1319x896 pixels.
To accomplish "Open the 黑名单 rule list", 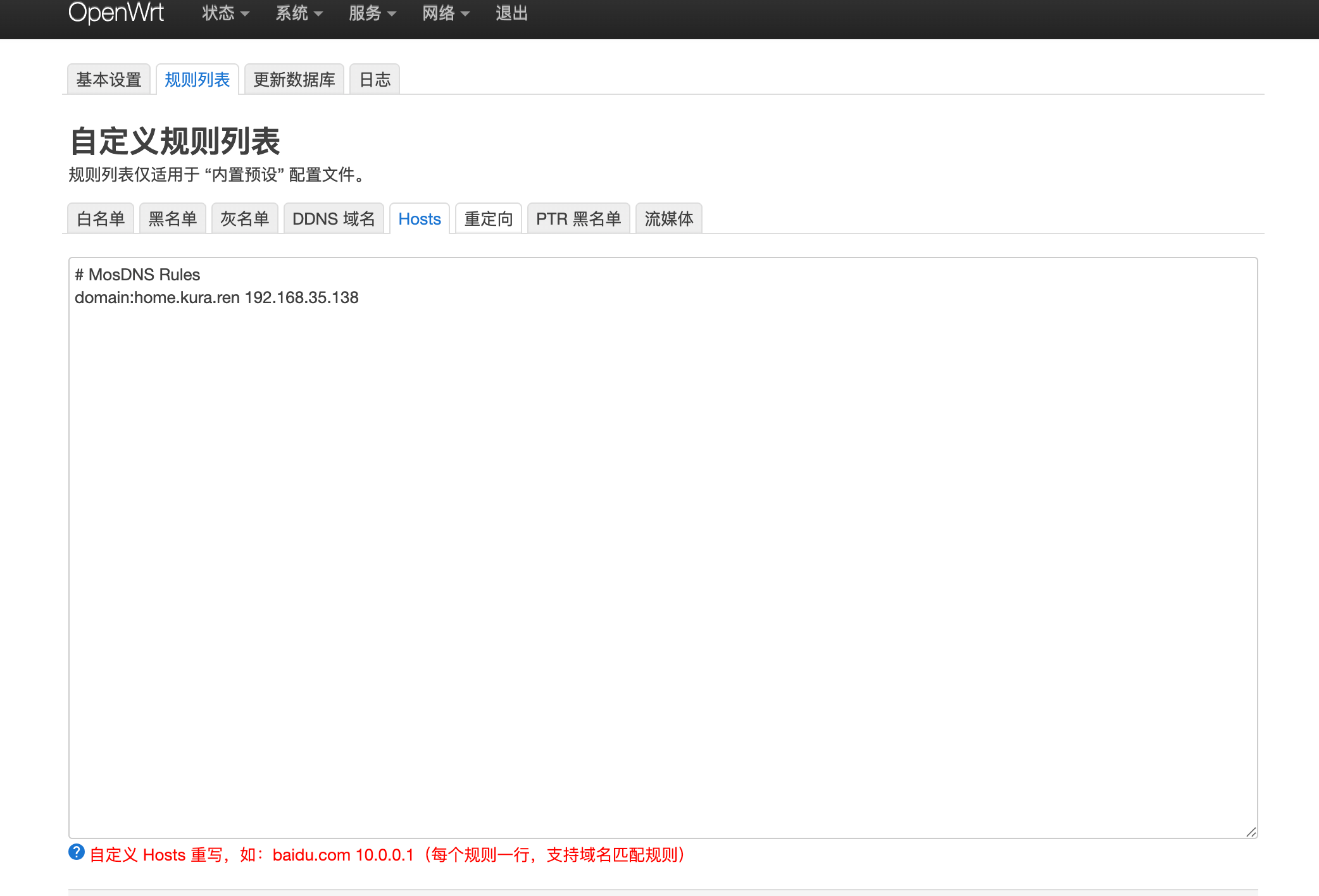I will (172, 218).
